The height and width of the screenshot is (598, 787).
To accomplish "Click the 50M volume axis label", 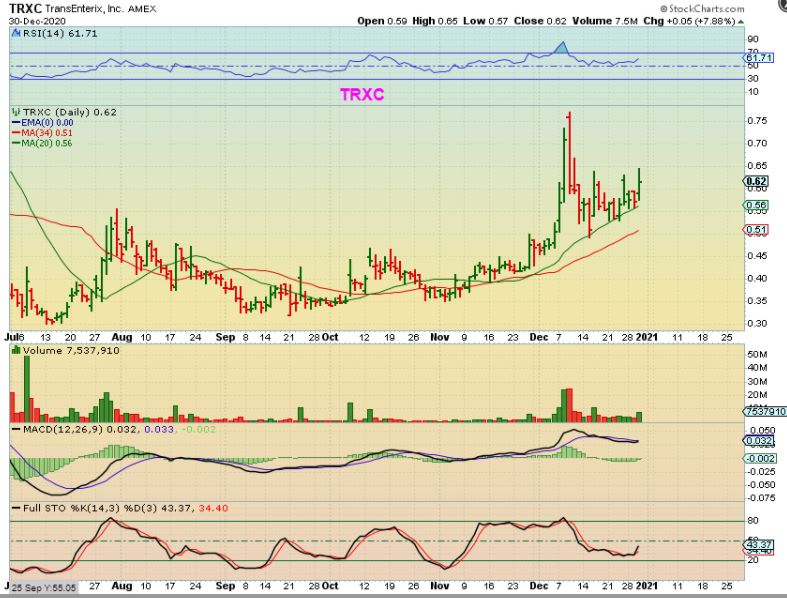I will [x=757, y=354].
